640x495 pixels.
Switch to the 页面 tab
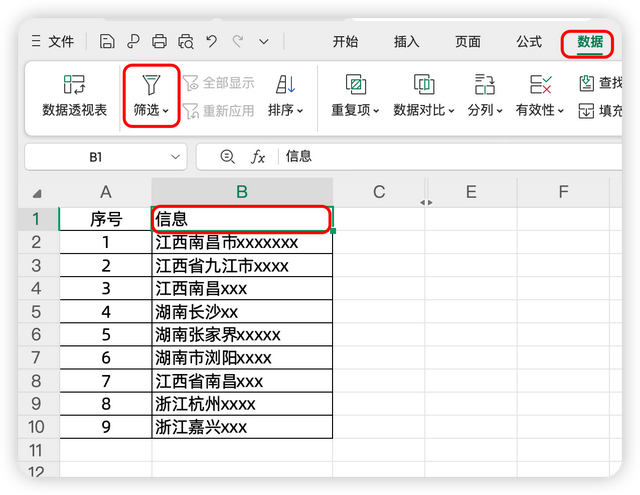pos(467,42)
